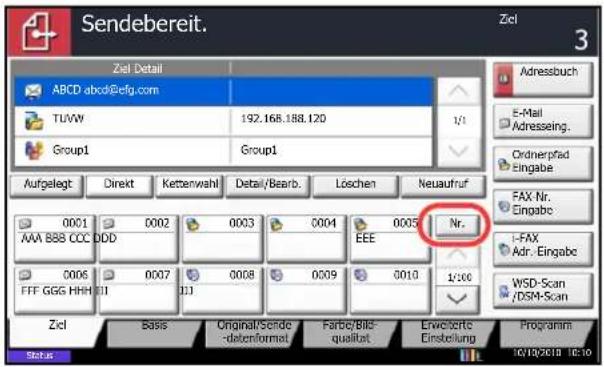Open the Adressbuch
The width and height of the screenshot is (604, 367).
pos(543,79)
